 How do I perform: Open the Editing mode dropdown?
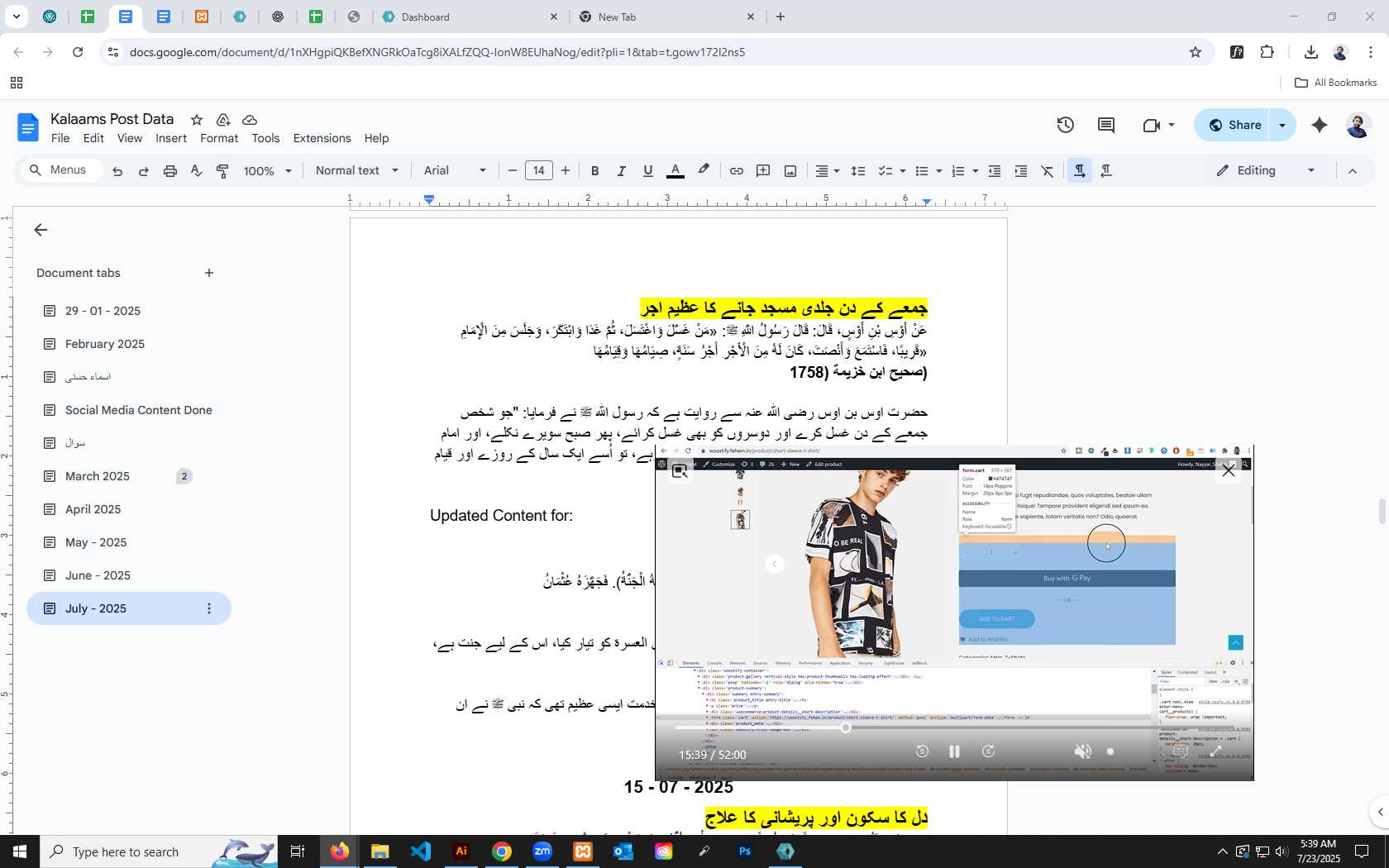(1266, 170)
